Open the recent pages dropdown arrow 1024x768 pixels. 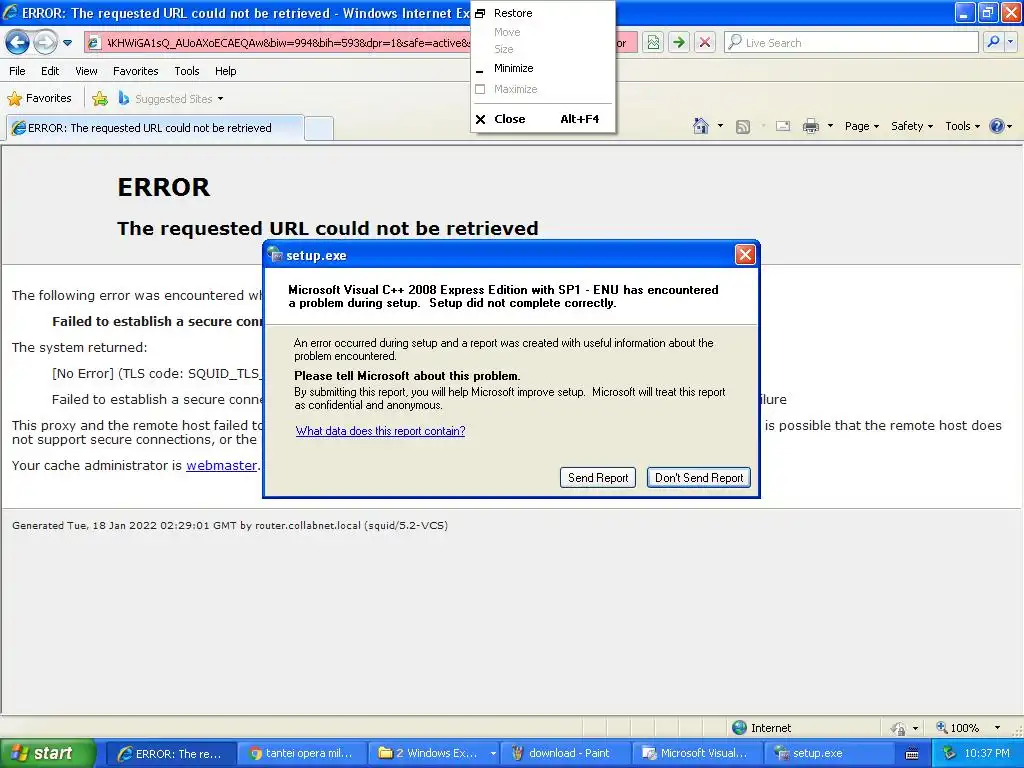(x=67, y=43)
